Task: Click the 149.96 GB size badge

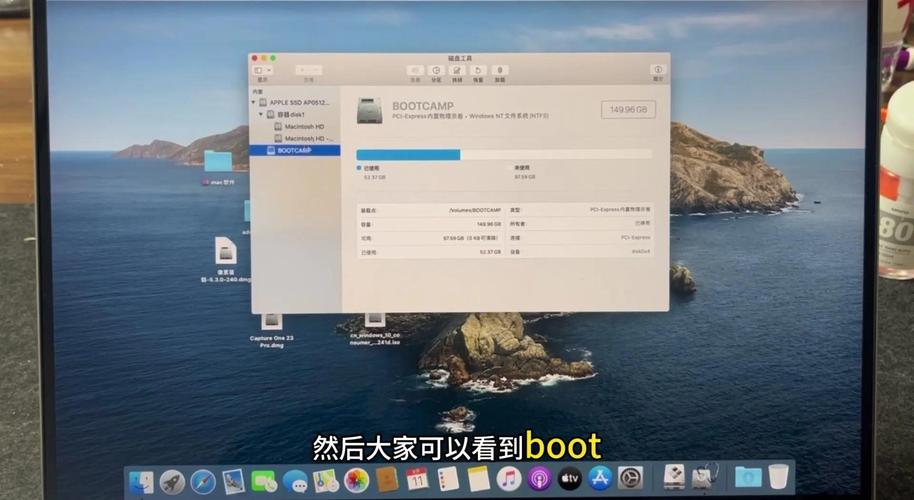Action: pyautogui.click(x=628, y=110)
